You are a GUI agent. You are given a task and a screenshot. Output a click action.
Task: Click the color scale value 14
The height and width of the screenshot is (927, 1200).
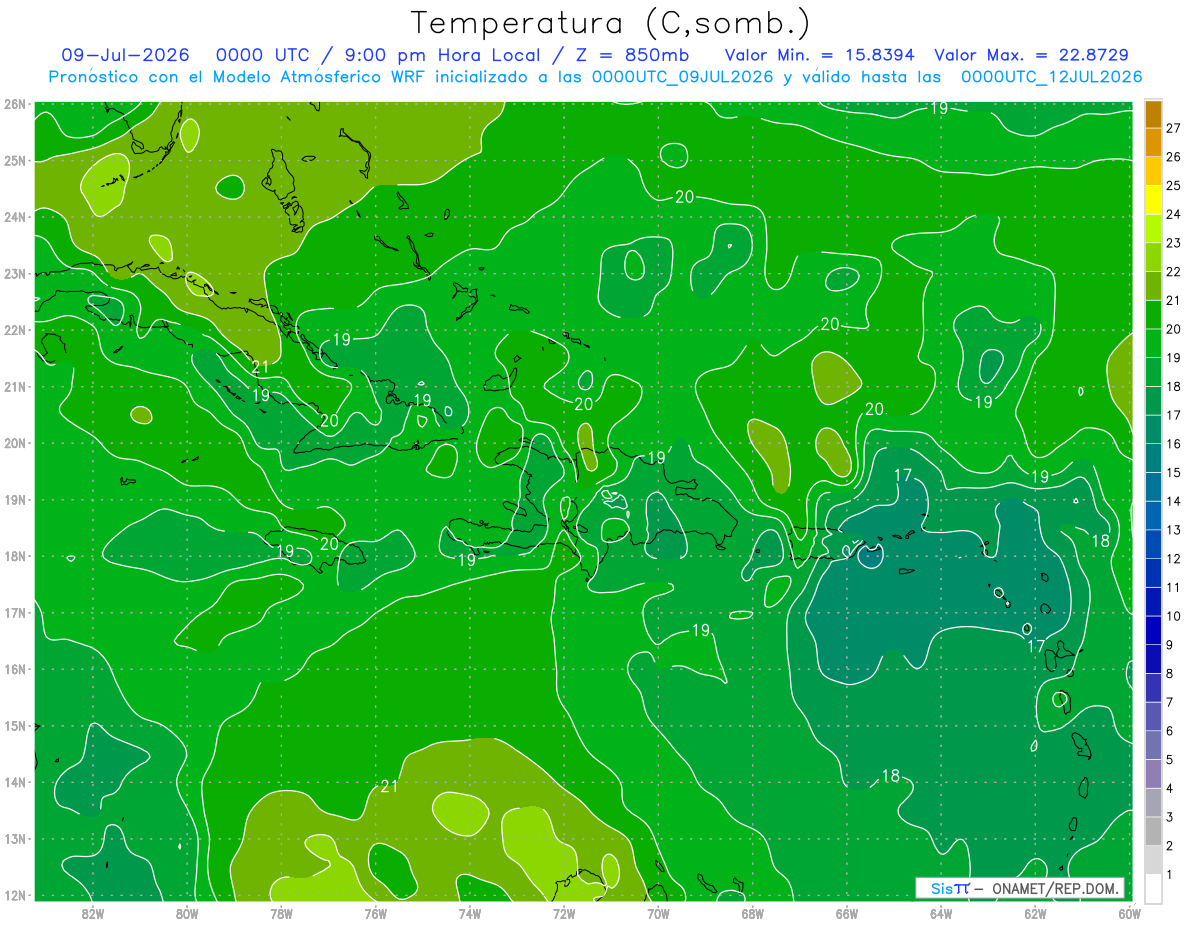coord(1173,501)
